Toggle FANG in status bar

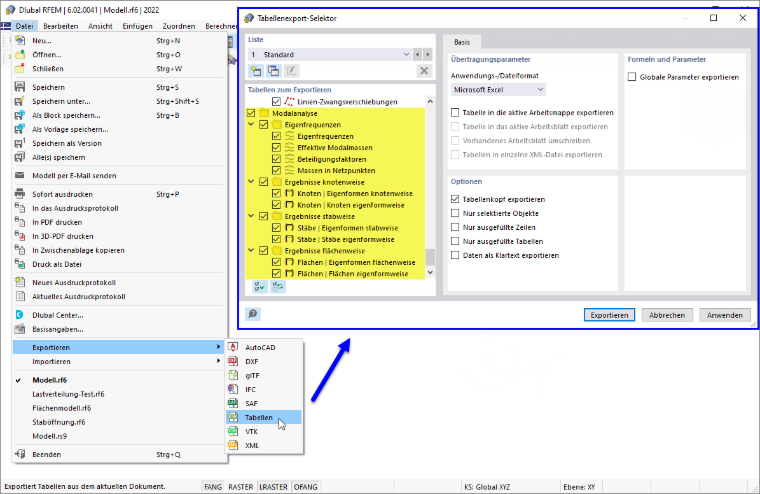tap(213, 487)
